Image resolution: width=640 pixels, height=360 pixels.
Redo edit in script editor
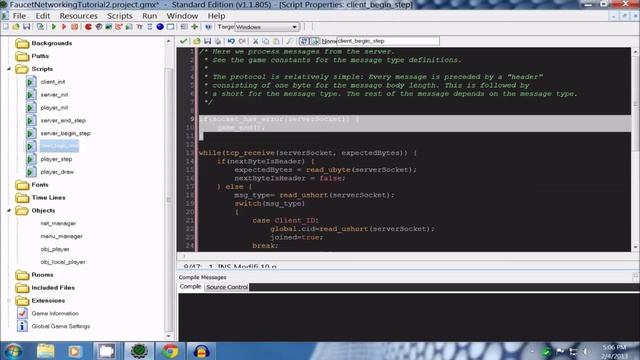tap(242, 41)
